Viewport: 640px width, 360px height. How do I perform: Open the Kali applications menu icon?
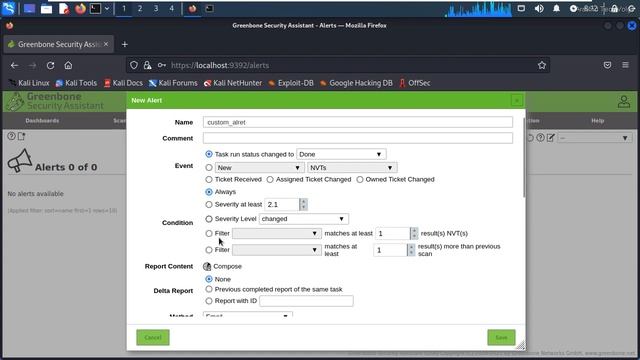tap(9, 8)
